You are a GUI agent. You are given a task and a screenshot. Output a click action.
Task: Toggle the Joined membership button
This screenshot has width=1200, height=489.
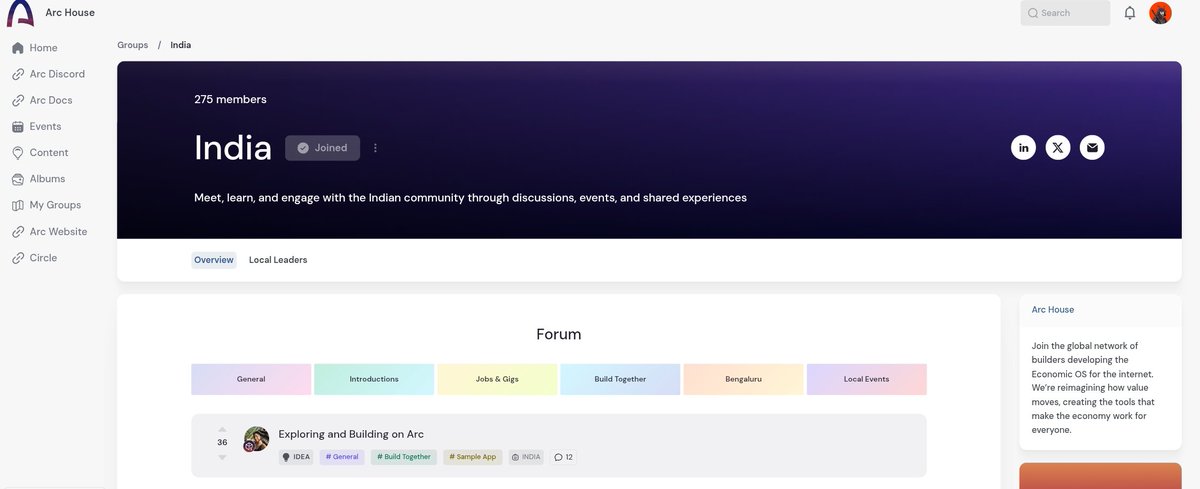coord(322,148)
